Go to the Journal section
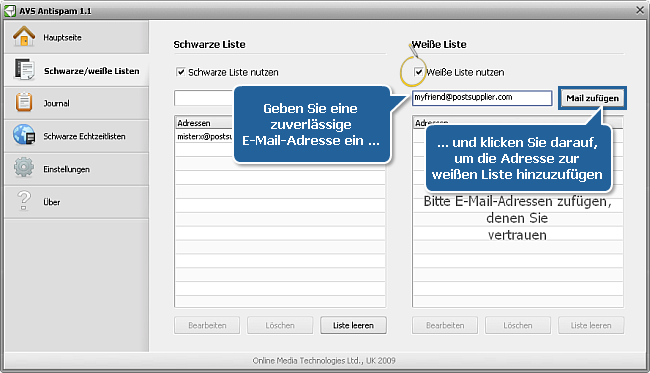The height and width of the screenshot is (373, 650). [77, 103]
